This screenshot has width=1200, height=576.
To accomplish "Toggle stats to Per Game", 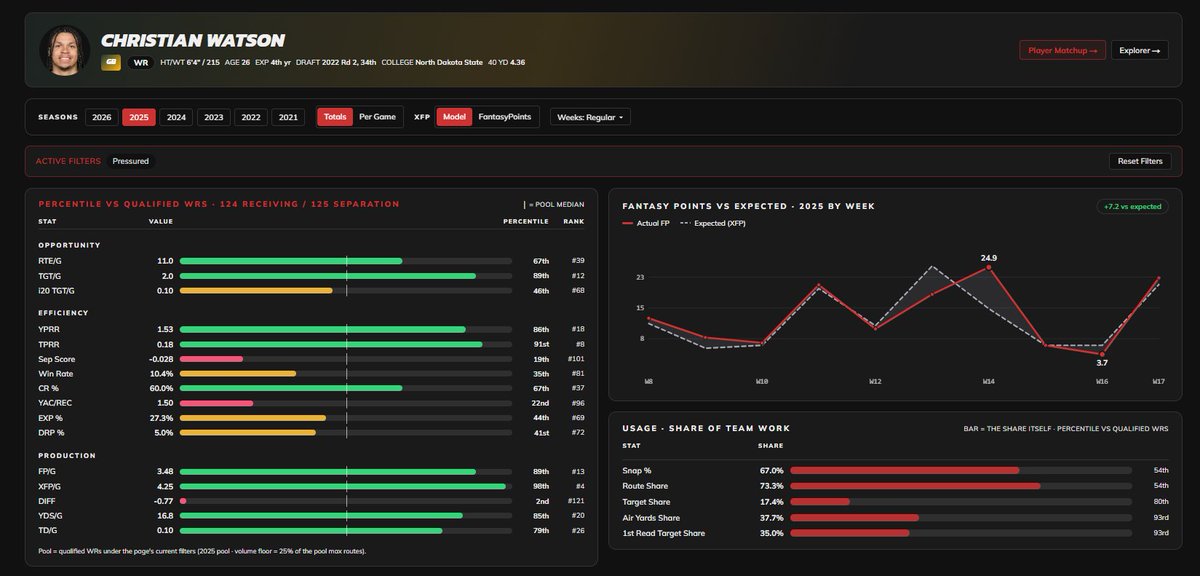I will click(x=377, y=117).
